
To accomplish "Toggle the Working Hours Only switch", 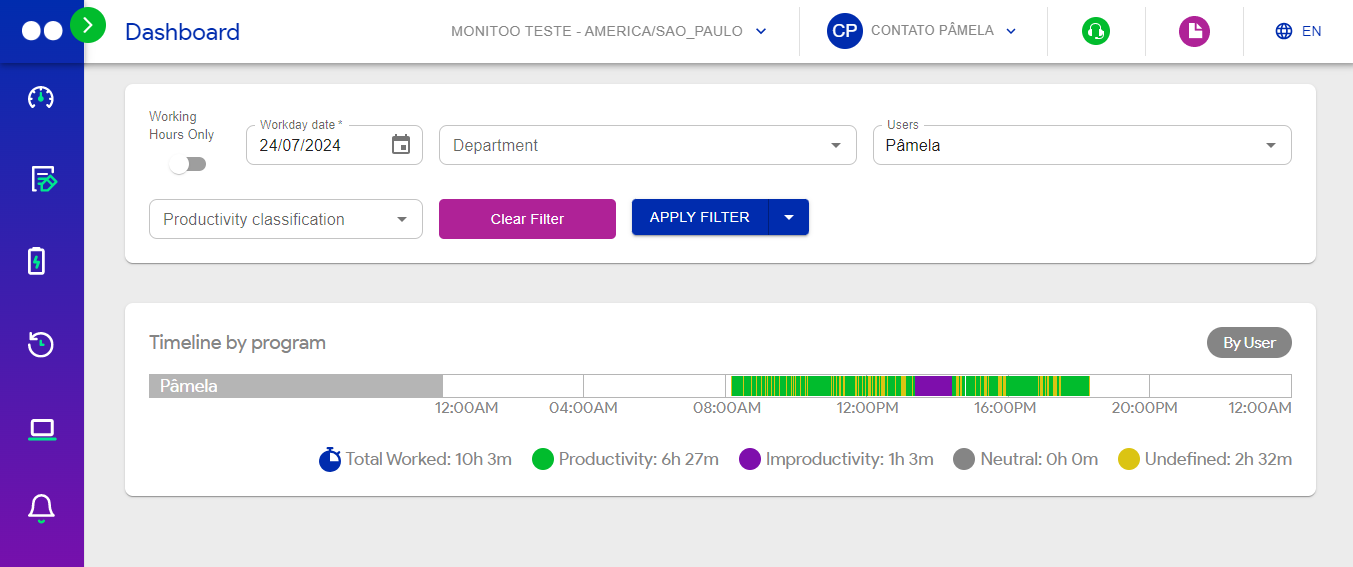I will (x=187, y=164).
